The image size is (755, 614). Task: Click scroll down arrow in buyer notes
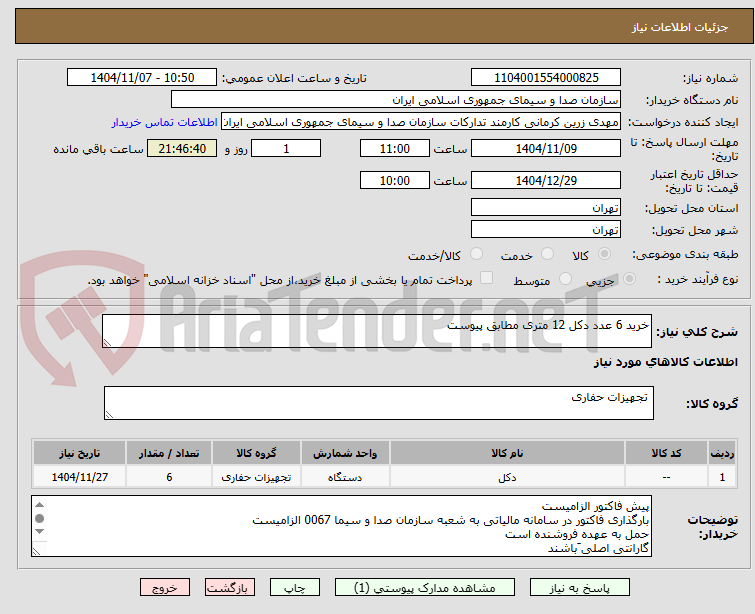pyautogui.click(x=39, y=531)
